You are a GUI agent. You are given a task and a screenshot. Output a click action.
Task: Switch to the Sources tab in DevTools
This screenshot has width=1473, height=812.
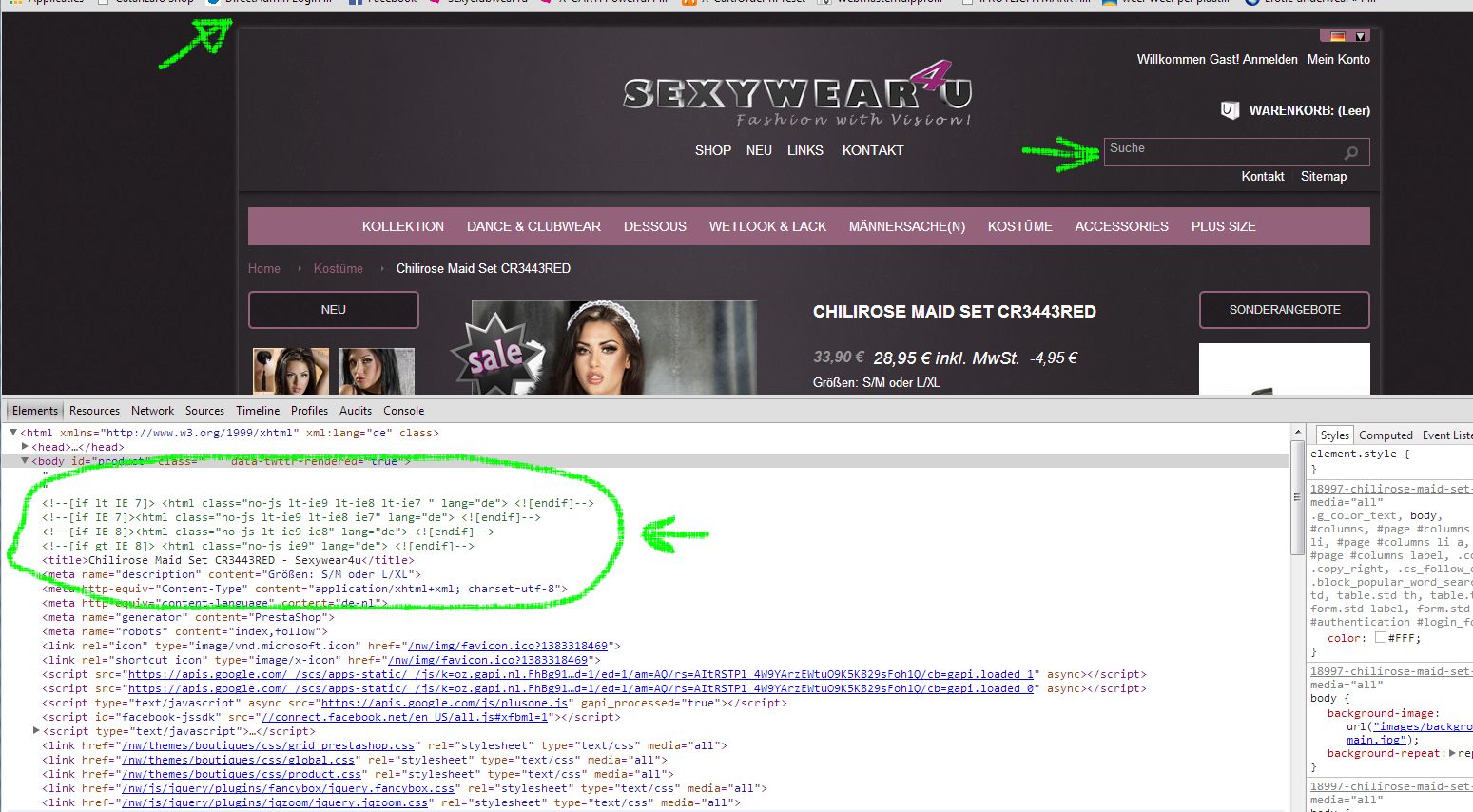point(205,411)
